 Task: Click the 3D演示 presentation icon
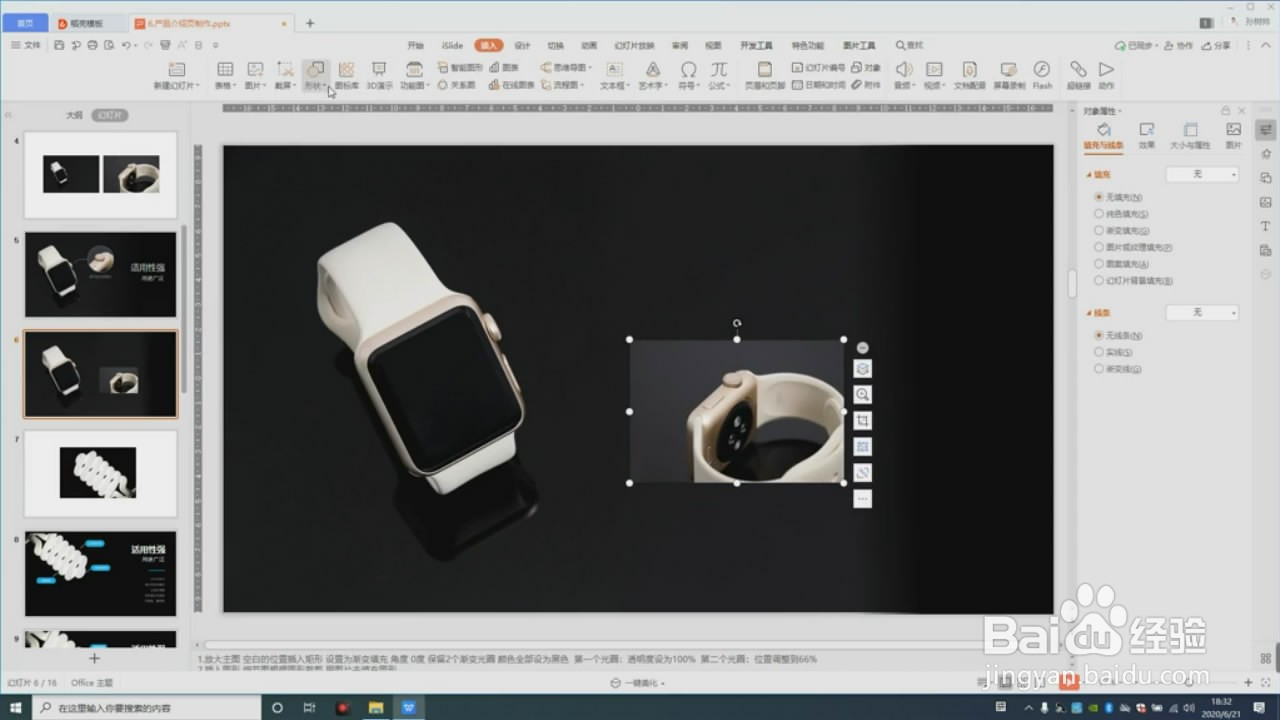[x=379, y=75]
